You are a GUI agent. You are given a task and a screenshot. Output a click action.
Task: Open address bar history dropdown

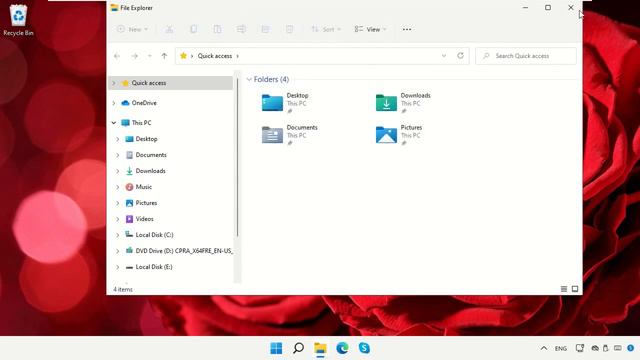point(444,56)
